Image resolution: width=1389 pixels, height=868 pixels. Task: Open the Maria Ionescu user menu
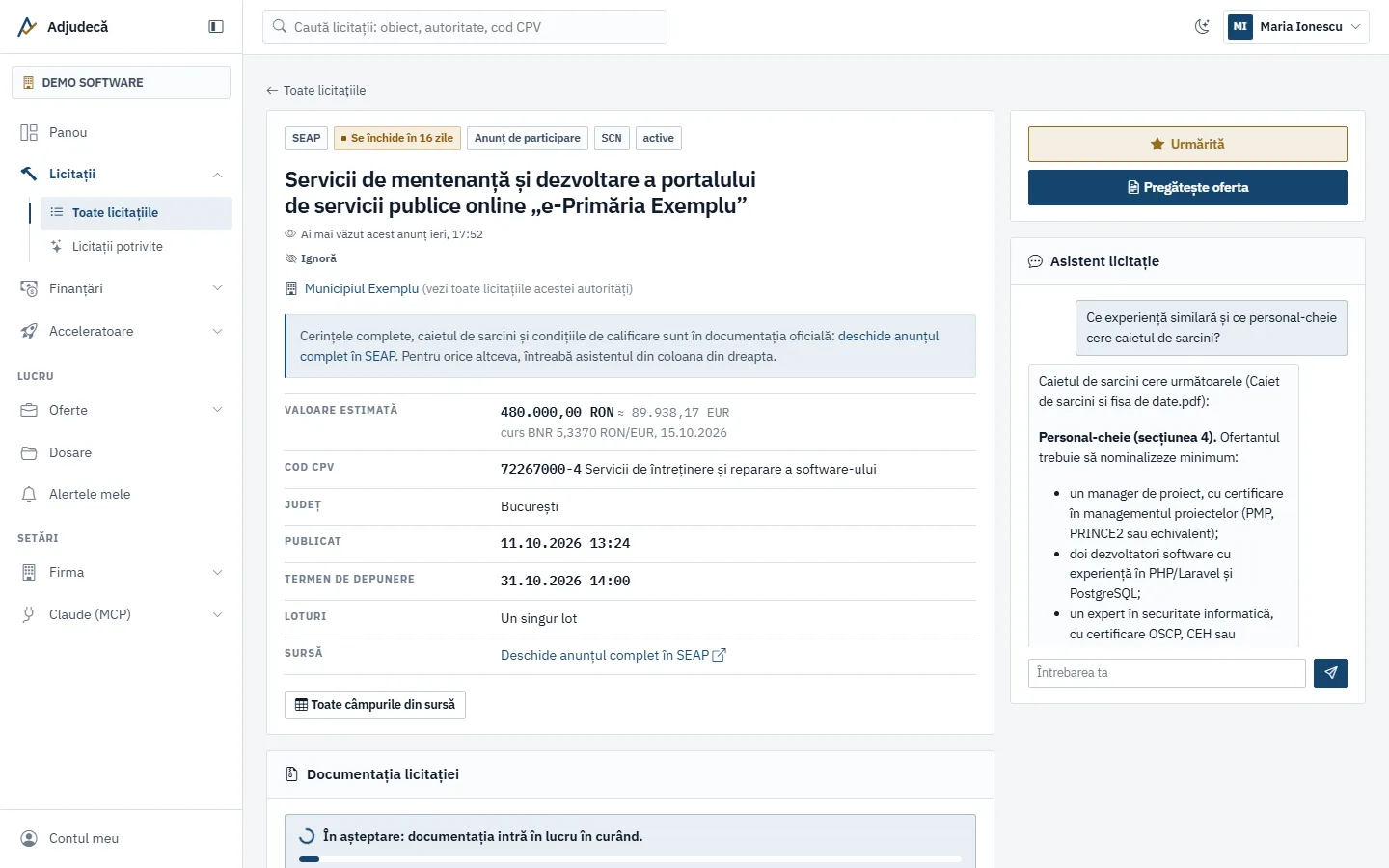(1296, 27)
